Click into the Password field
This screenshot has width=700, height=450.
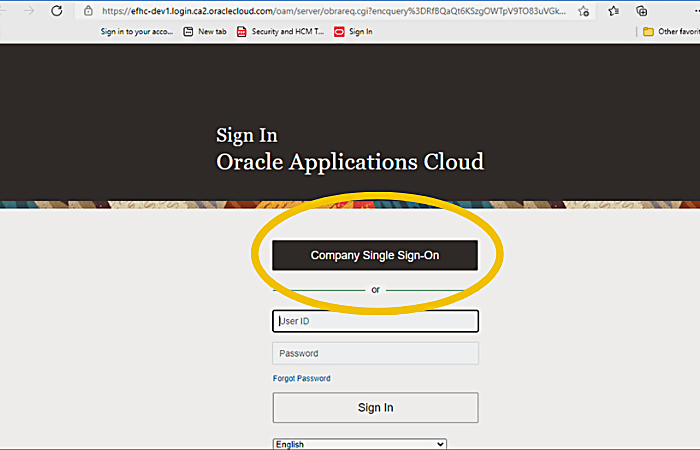(375, 353)
